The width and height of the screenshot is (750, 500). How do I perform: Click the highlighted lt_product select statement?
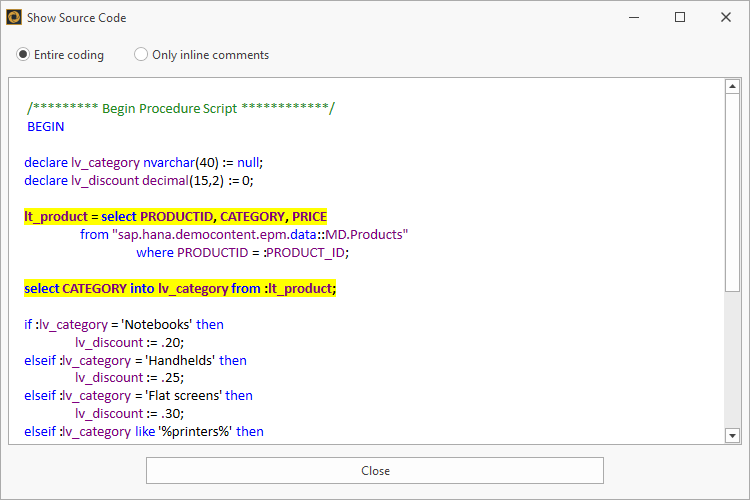click(175, 216)
